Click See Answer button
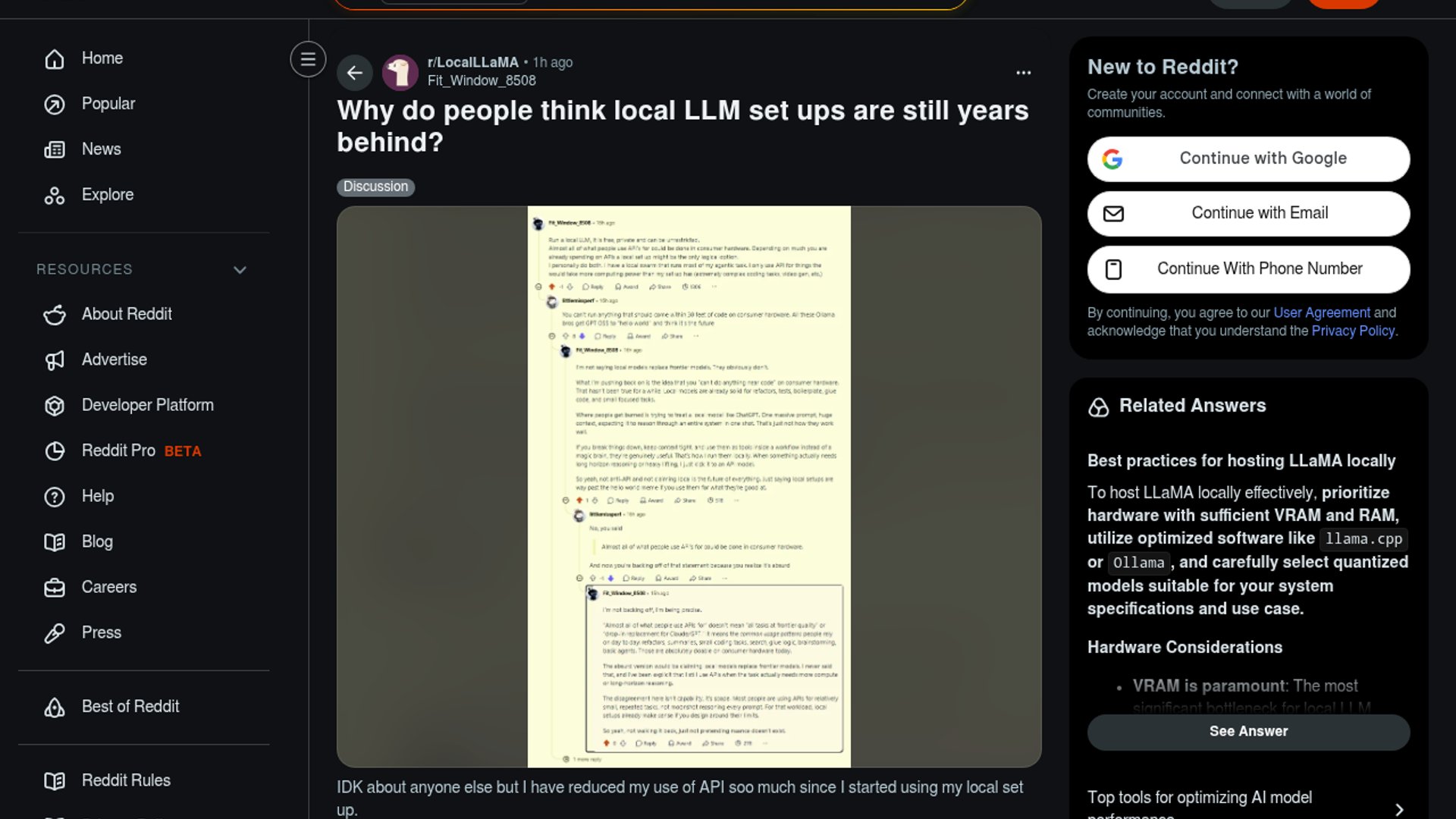Image resolution: width=1456 pixels, height=819 pixels. tap(1248, 732)
